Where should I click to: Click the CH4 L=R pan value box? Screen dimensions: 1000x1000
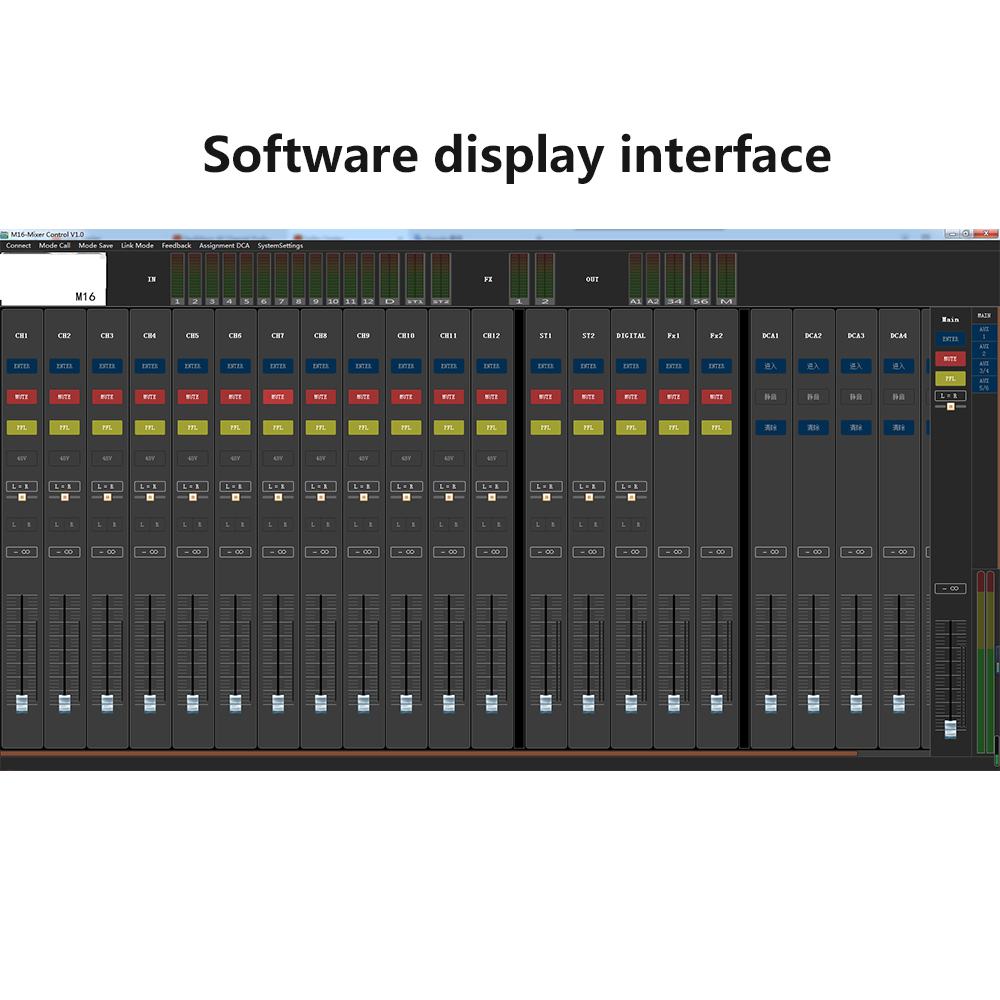point(150,487)
